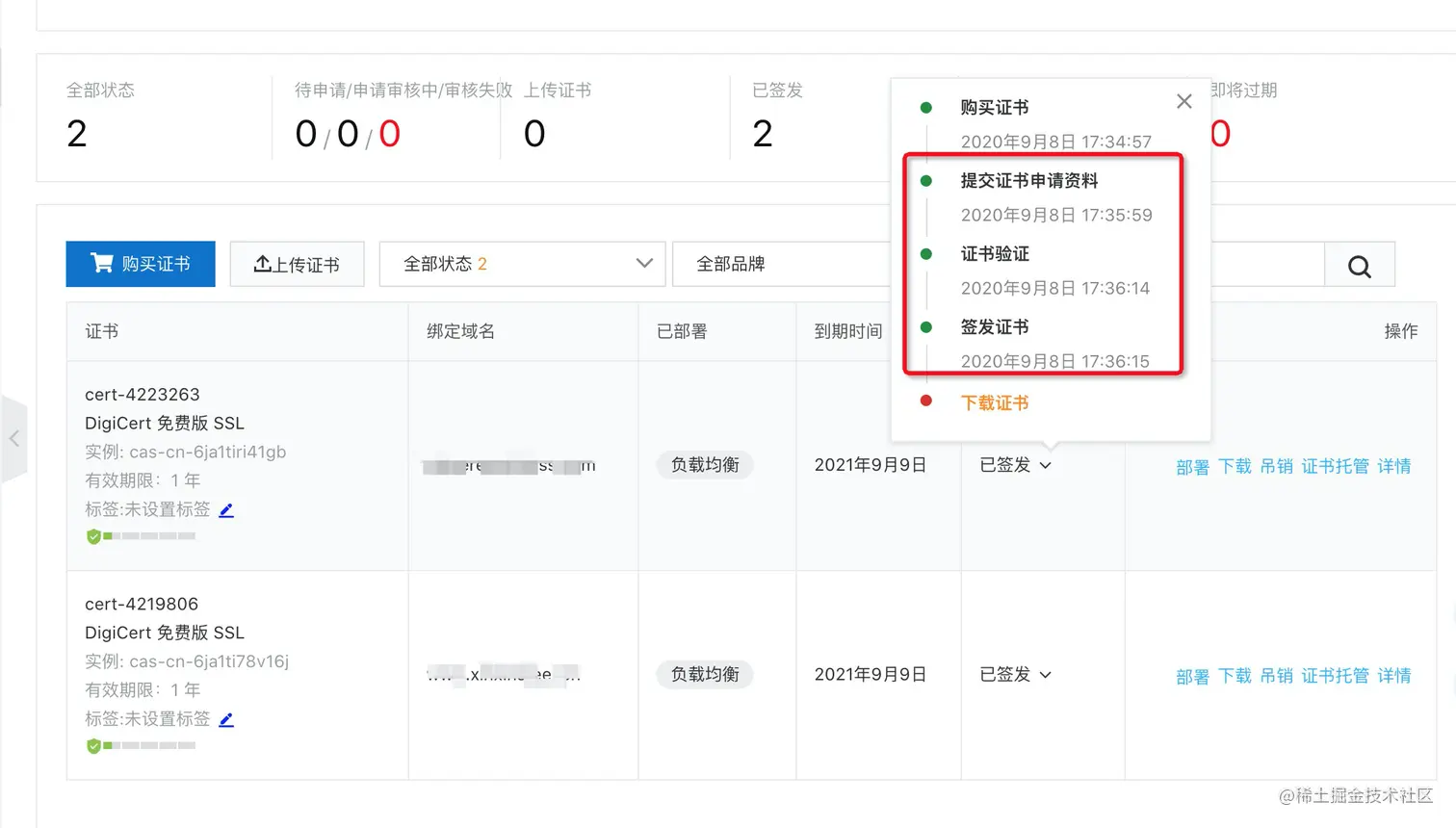Click 证书托管 for cert-4223263

click(x=1336, y=467)
